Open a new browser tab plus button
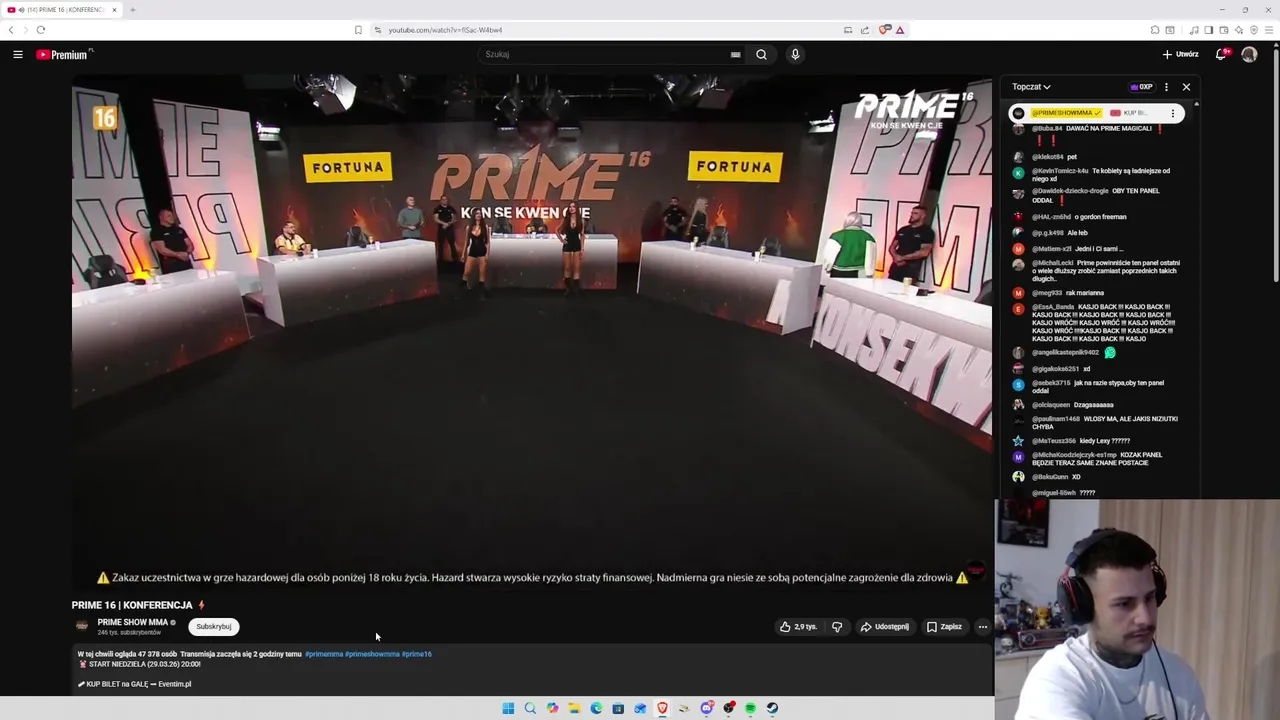 pos(132,10)
